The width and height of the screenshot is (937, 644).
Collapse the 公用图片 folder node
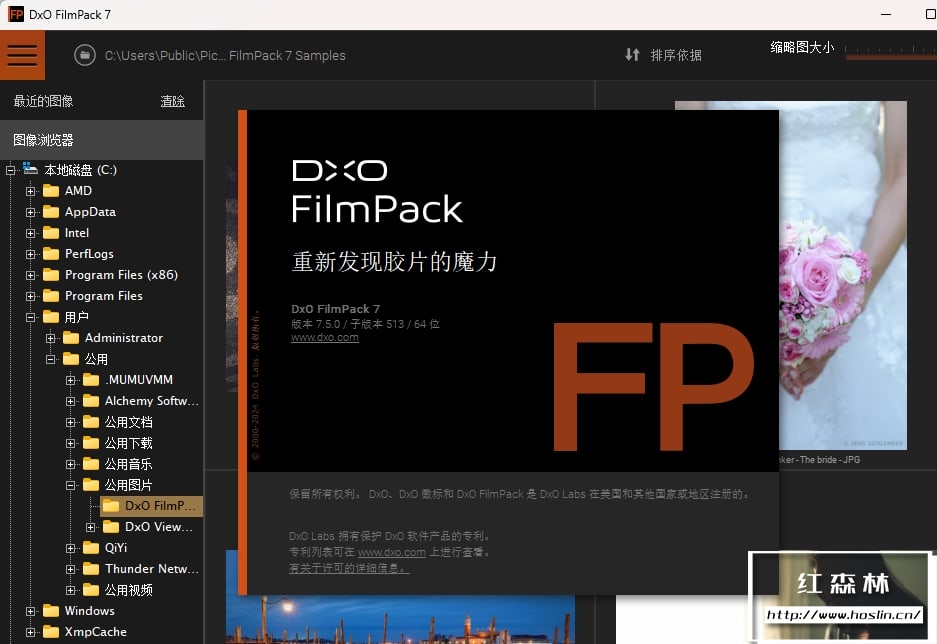click(x=71, y=485)
